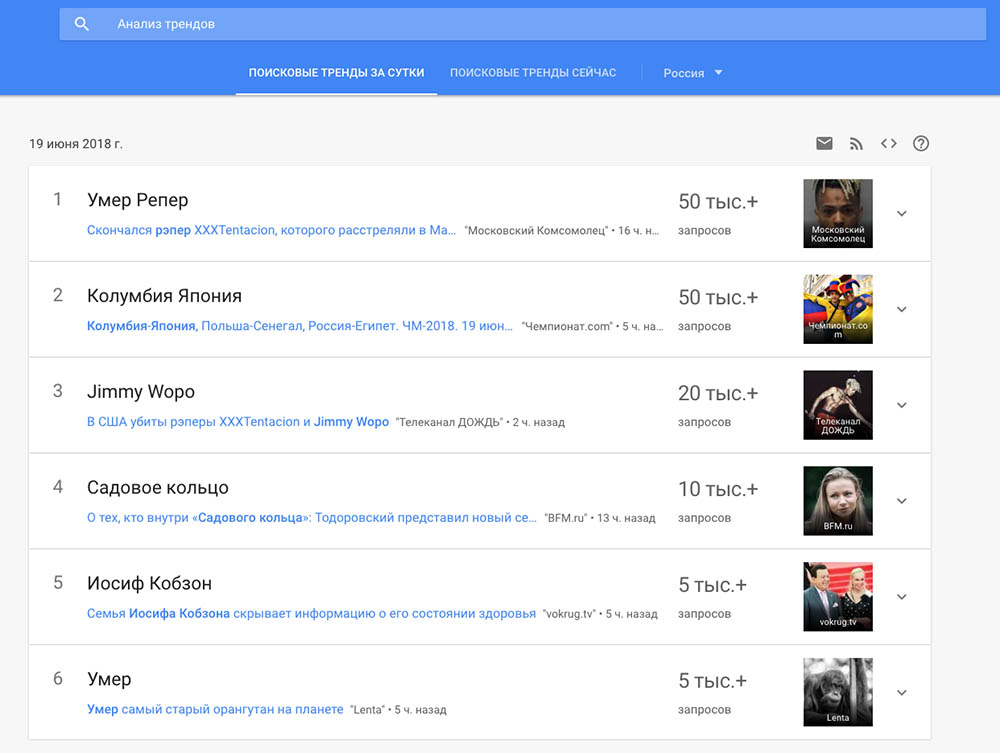Open the RSS feed icon
1000x753 pixels.
point(856,144)
